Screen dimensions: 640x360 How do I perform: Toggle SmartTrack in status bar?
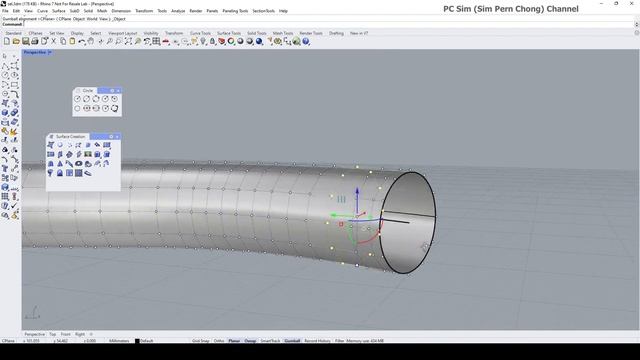click(x=270, y=341)
